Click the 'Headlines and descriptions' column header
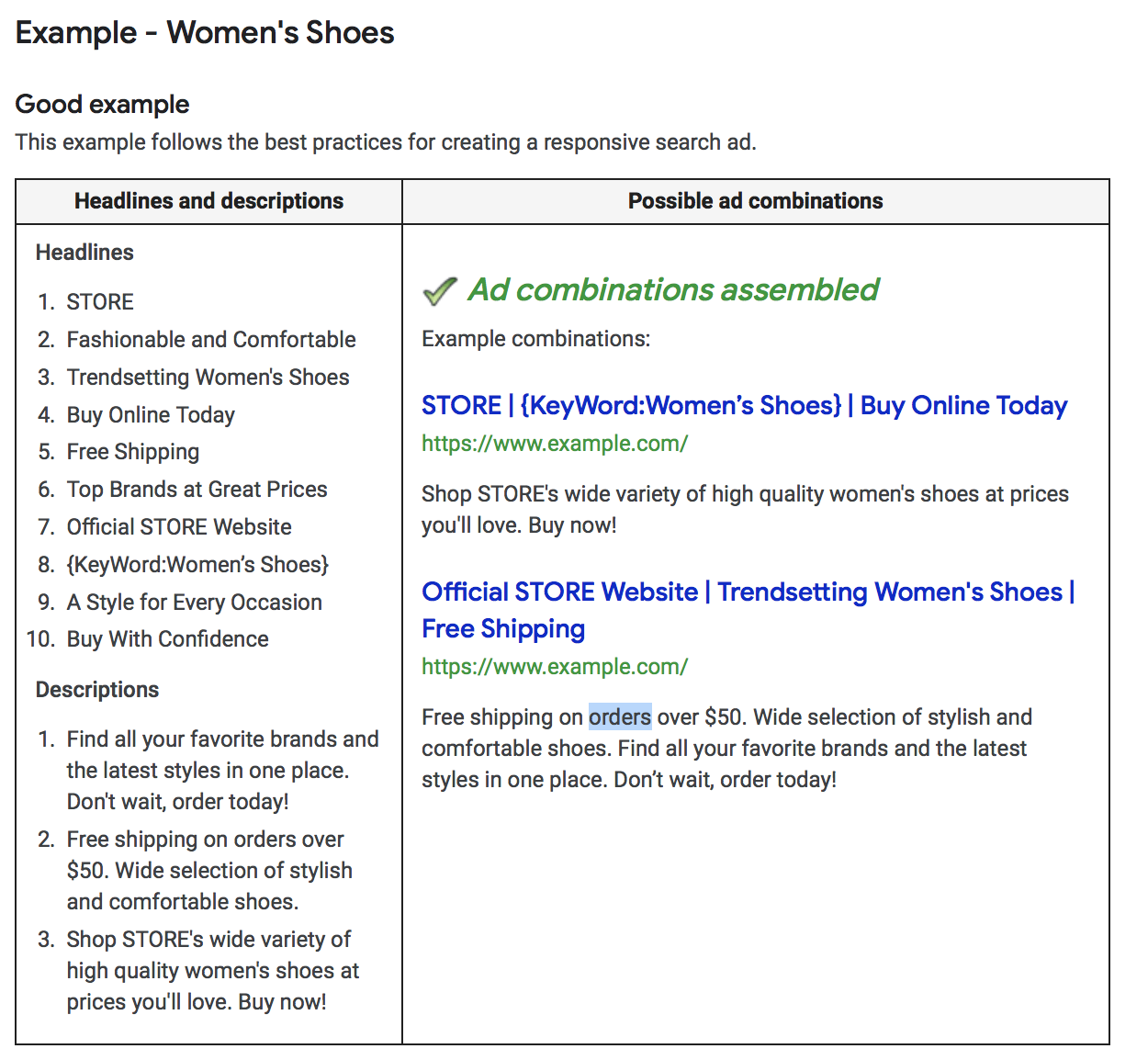This screenshot has width=1148, height=1060. tap(209, 201)
